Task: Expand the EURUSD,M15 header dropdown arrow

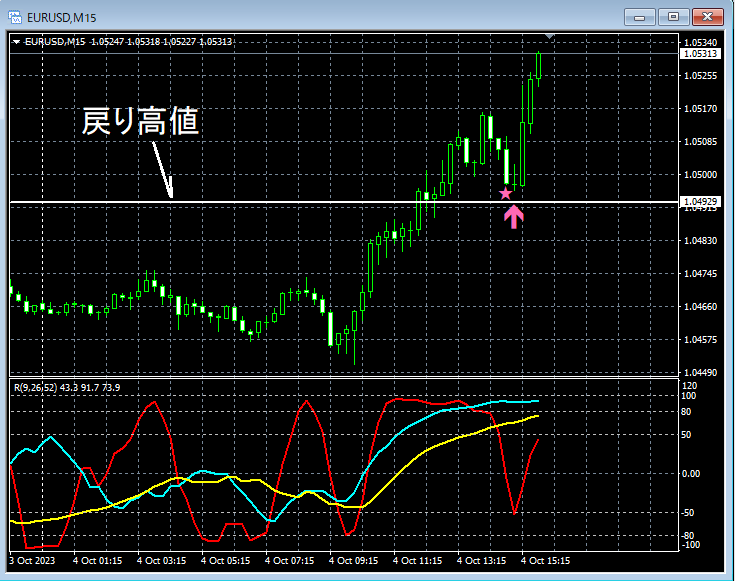Action: (16, 42)
